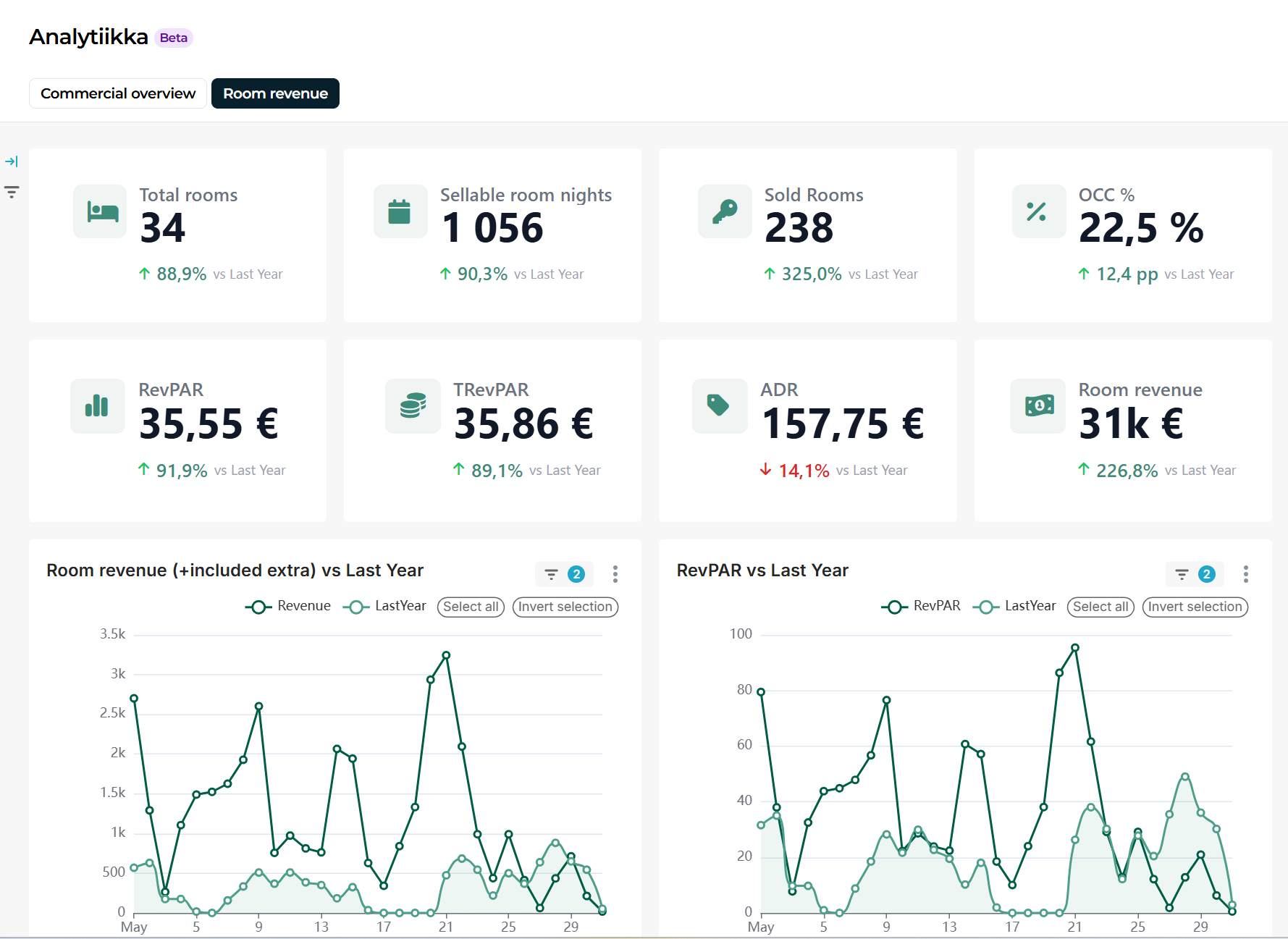Open filter dropdown on RevPAR vs Last Year chart
This screenshot has width=1288, height=939.
pos(1195,574)
